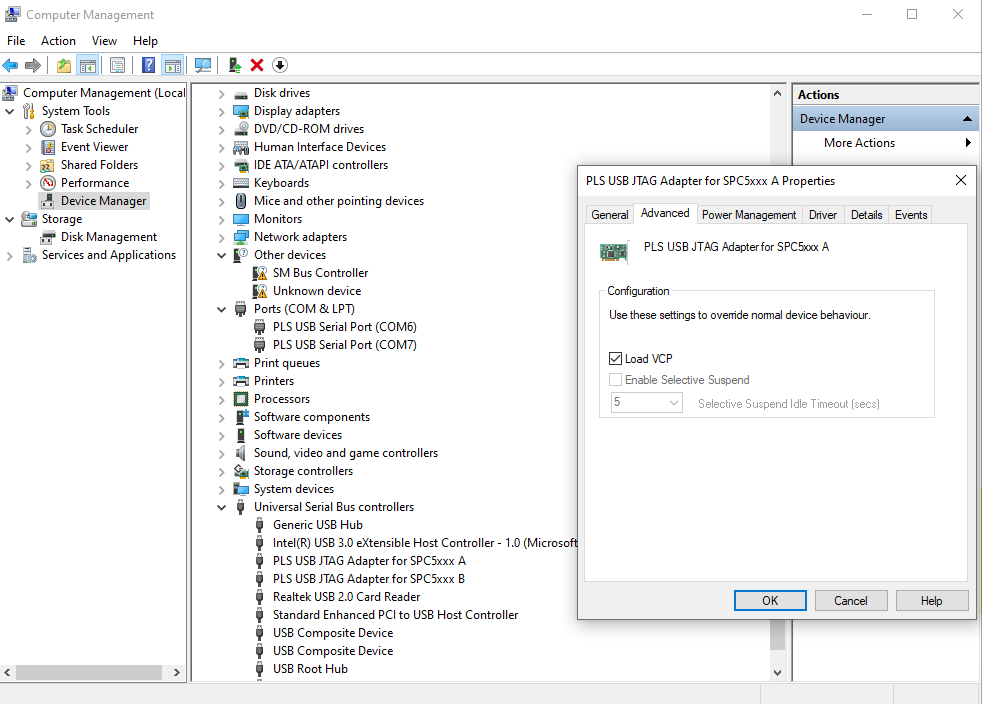The image size is (982, 704).
Task: Expand the Network adapters category
Action: click(222, 236)
